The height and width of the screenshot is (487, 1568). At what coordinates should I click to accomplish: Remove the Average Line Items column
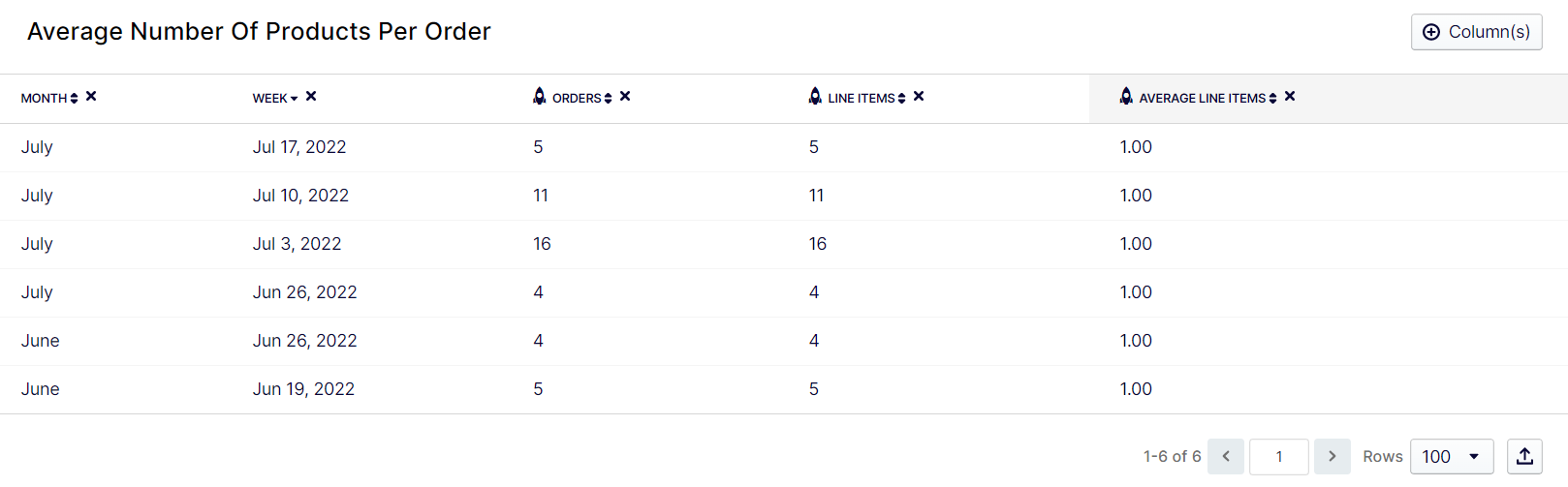point(1290,96)
